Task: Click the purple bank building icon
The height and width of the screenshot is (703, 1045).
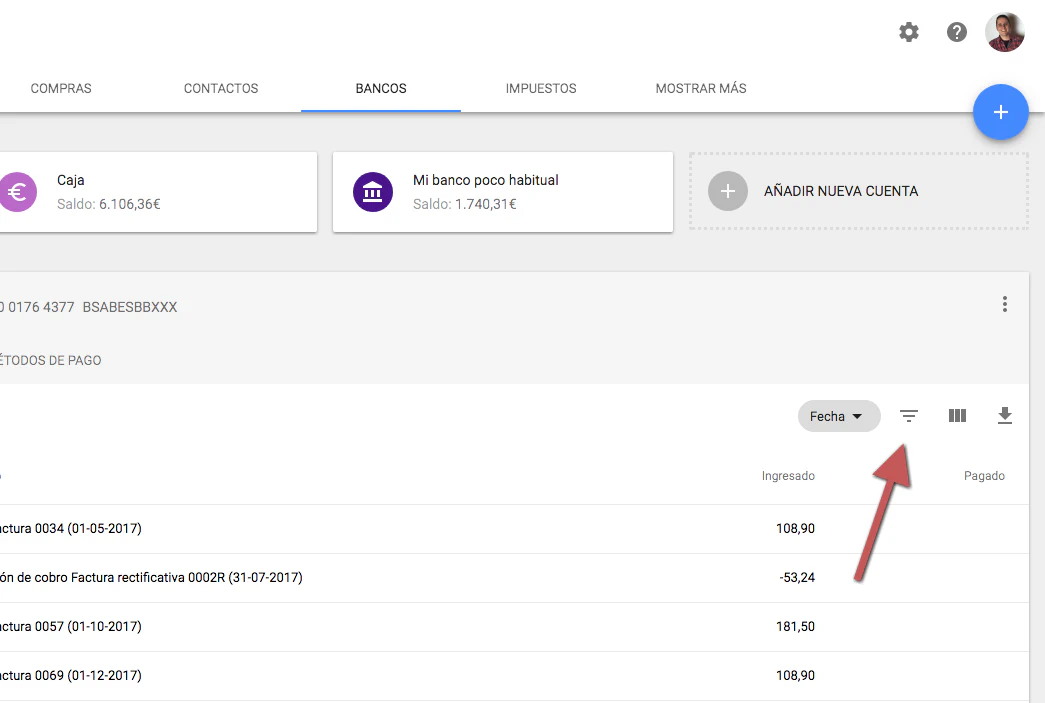Action: pos(373,192)
